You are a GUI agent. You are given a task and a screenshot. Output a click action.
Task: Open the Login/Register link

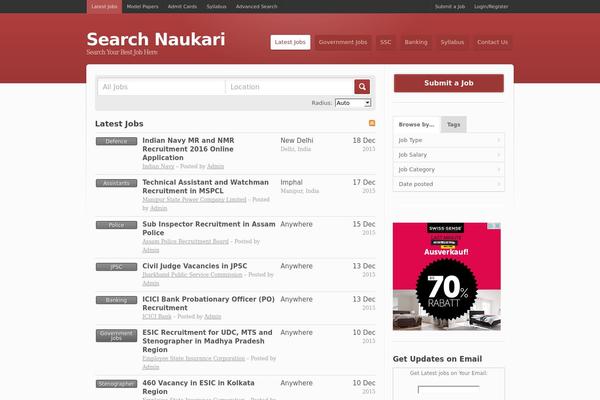coord(491,7)
